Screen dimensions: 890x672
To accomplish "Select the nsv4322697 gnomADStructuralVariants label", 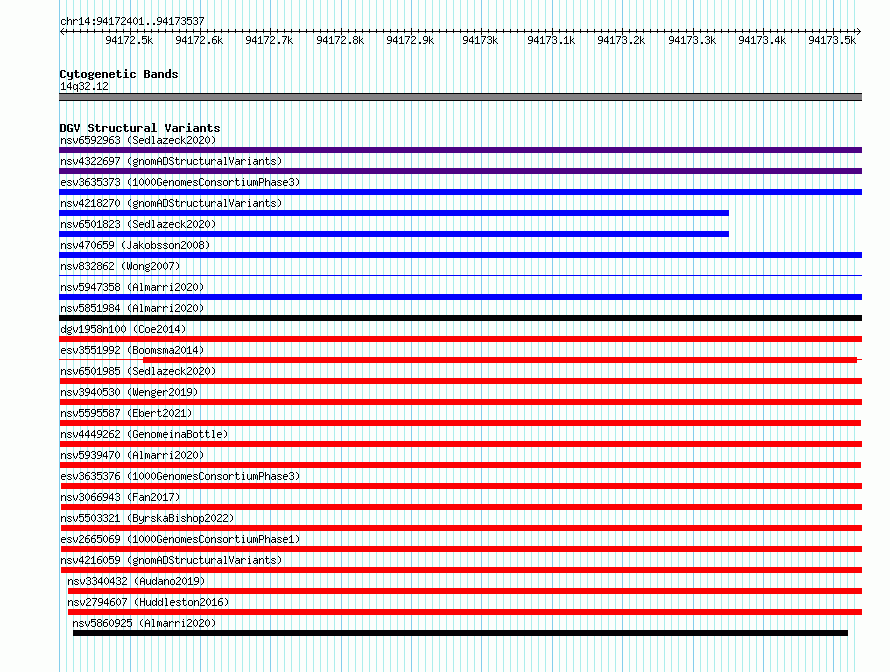I will 171,161.
